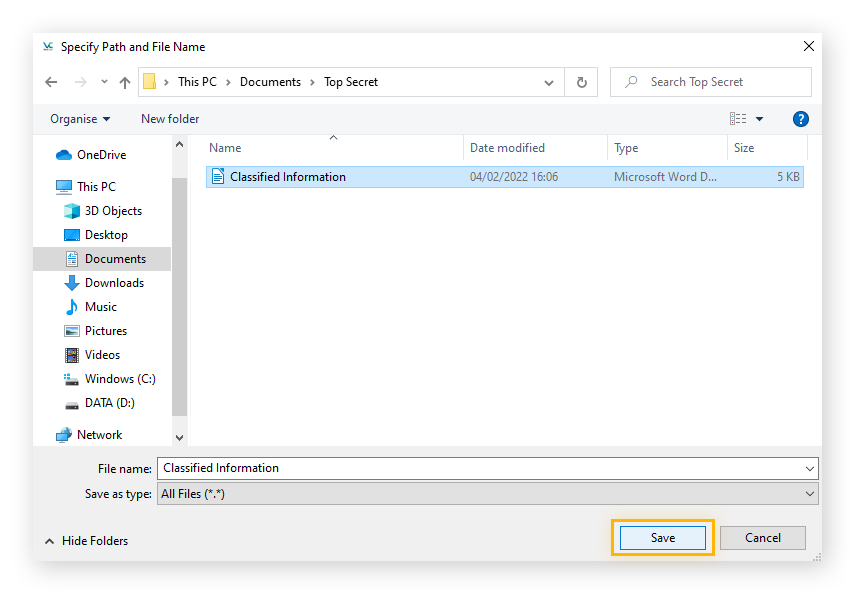Select the Windows (C:) drive
Screen dimensions: 855x592
(x=117, y=378)
